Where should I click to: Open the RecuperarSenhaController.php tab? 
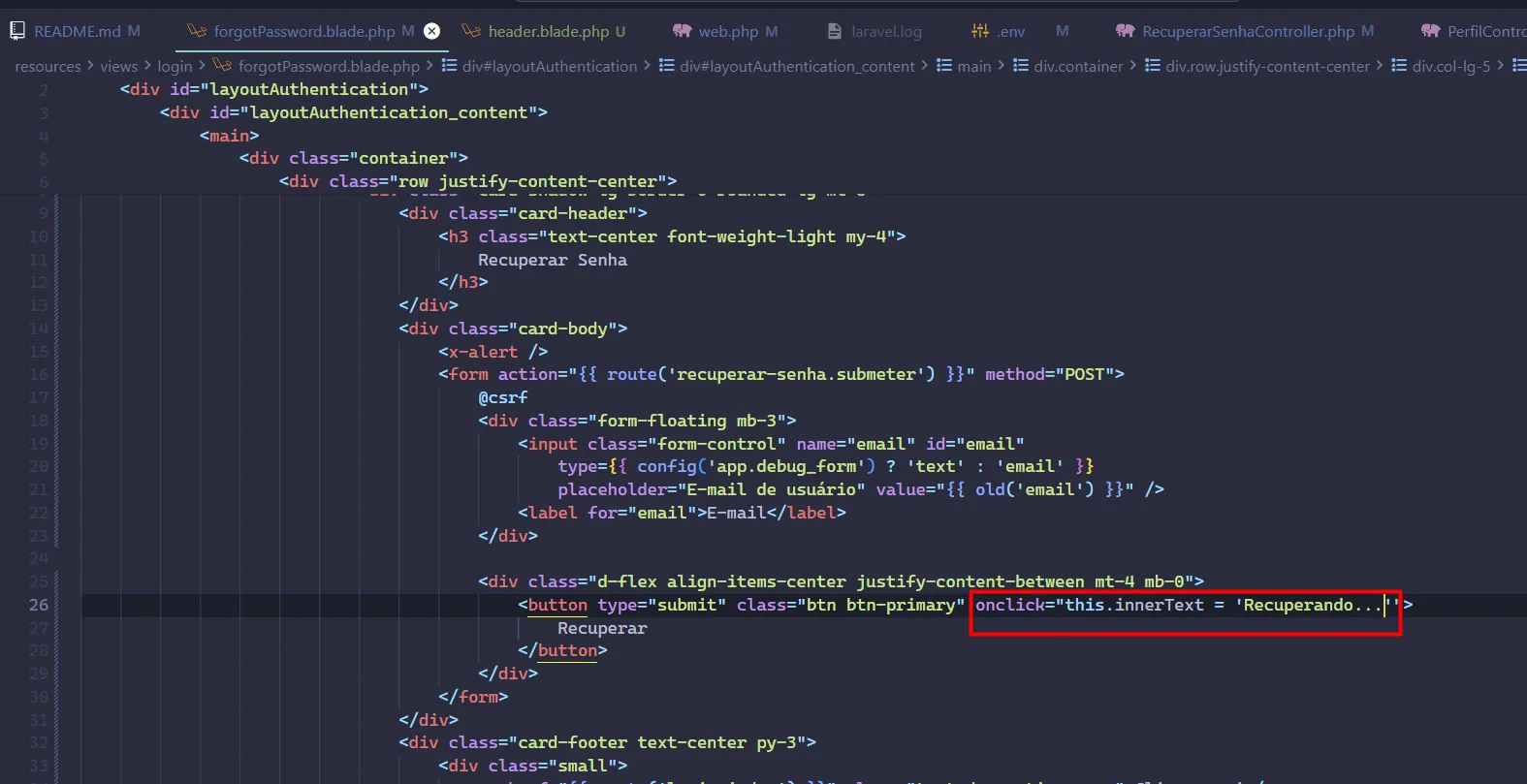coord(1248,31)
